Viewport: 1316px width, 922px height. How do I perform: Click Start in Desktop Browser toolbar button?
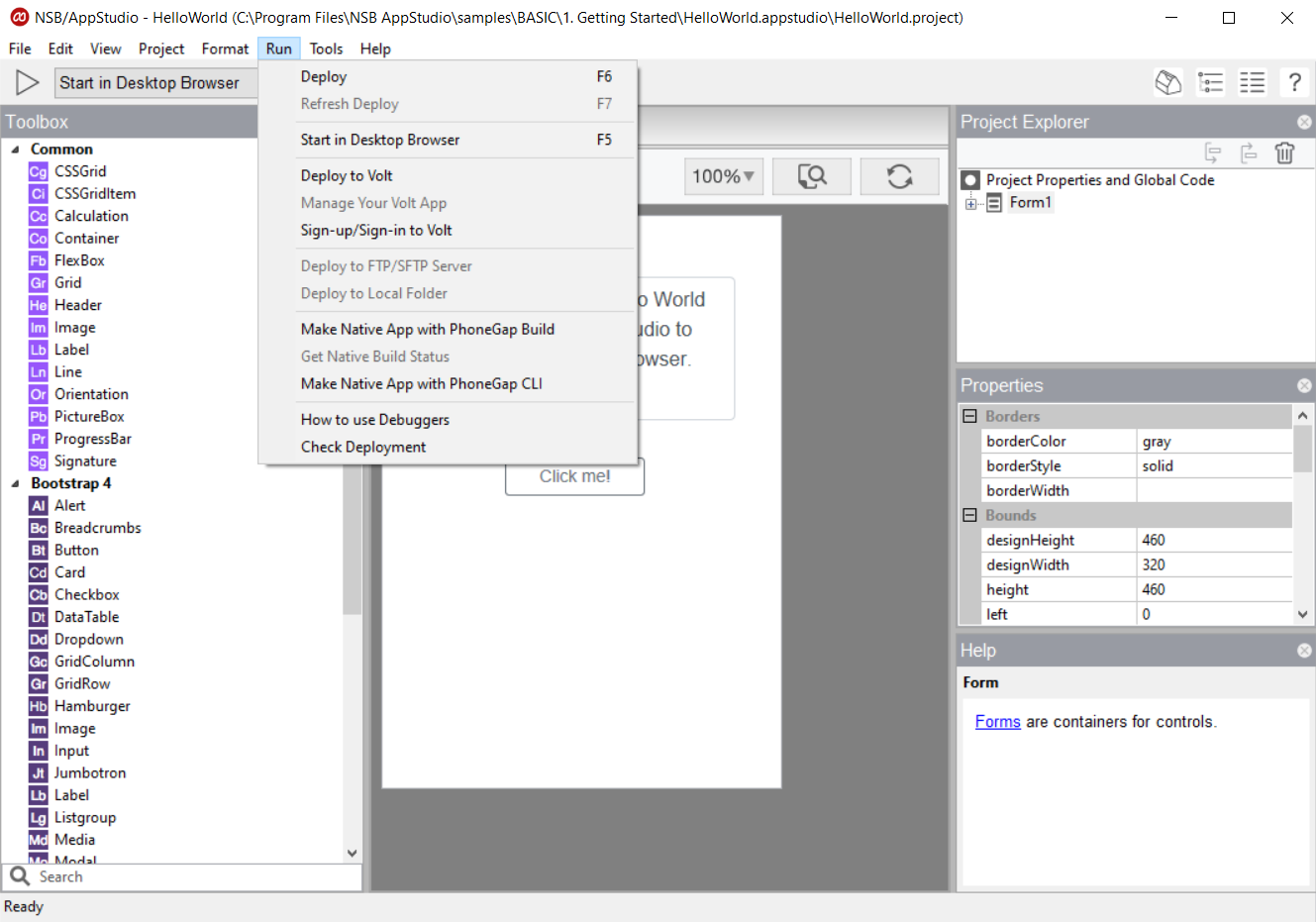coord(155,83)
